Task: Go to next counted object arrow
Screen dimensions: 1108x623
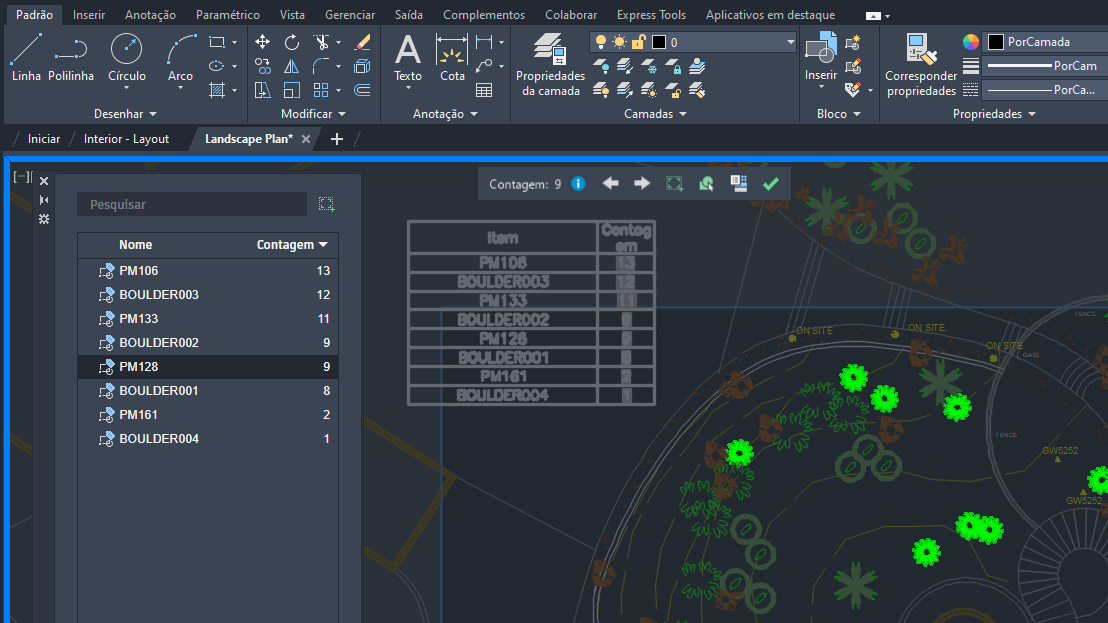Action: [642, 184]
